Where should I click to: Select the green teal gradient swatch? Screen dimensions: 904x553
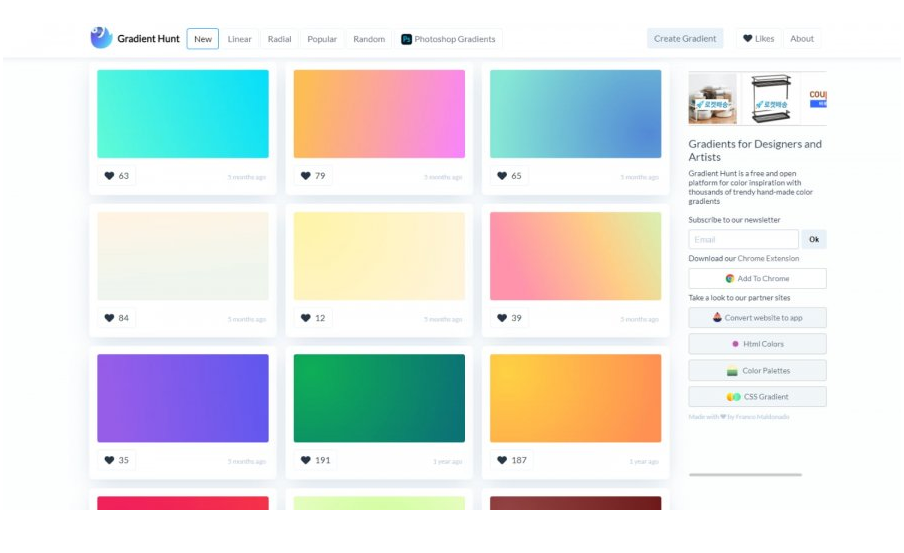point(379,398)
